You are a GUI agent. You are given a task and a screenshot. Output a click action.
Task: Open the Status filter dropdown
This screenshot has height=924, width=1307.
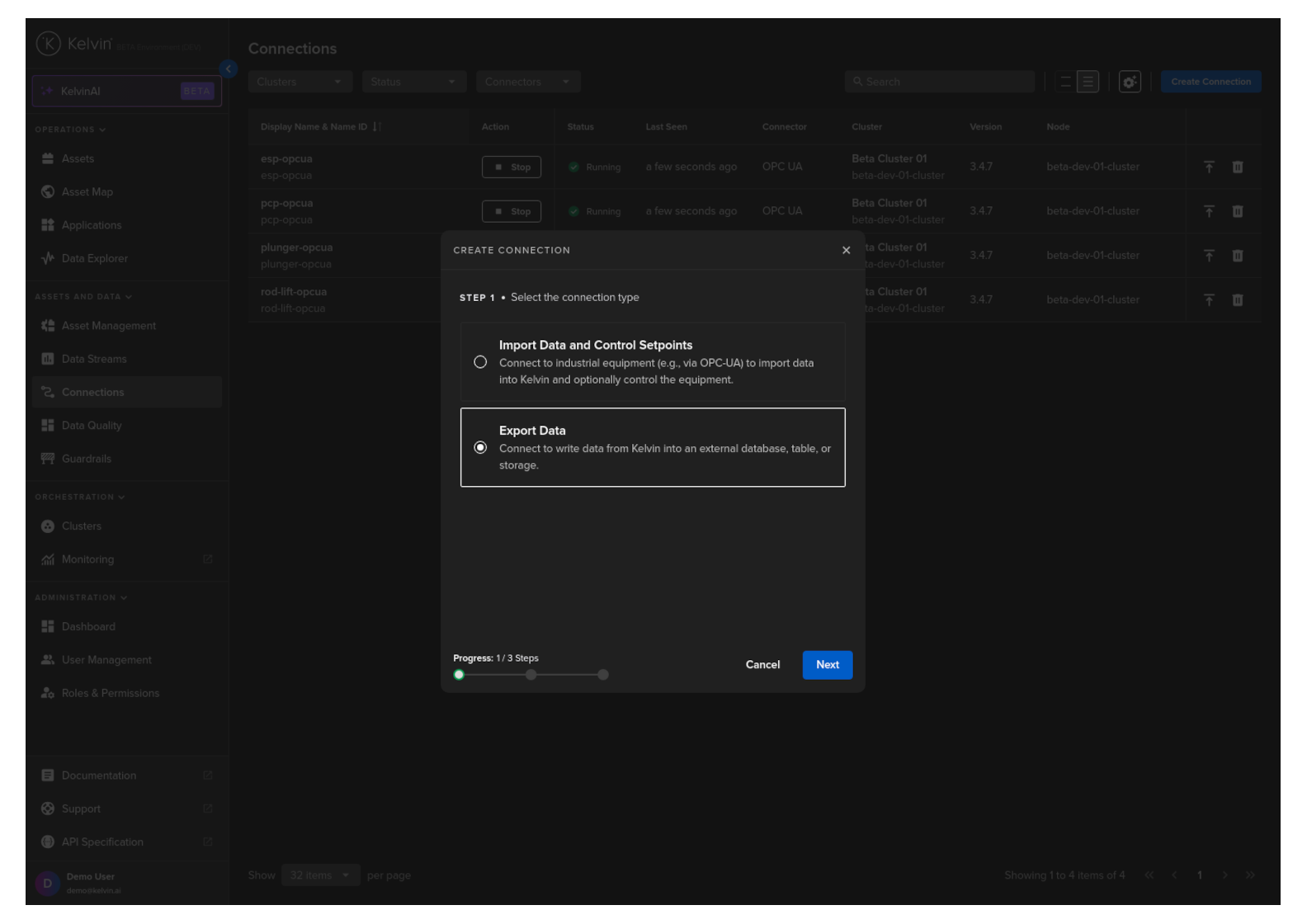click(x=413, y=82)
